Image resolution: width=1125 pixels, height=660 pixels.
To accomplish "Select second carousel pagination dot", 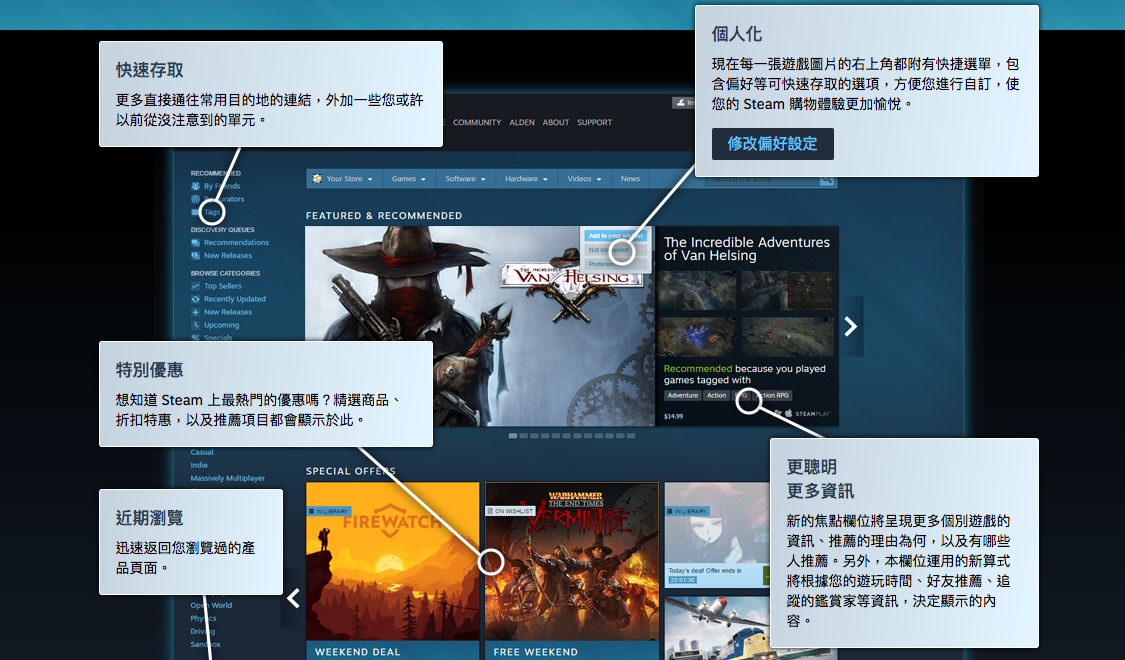I will [x=523, y=435].
